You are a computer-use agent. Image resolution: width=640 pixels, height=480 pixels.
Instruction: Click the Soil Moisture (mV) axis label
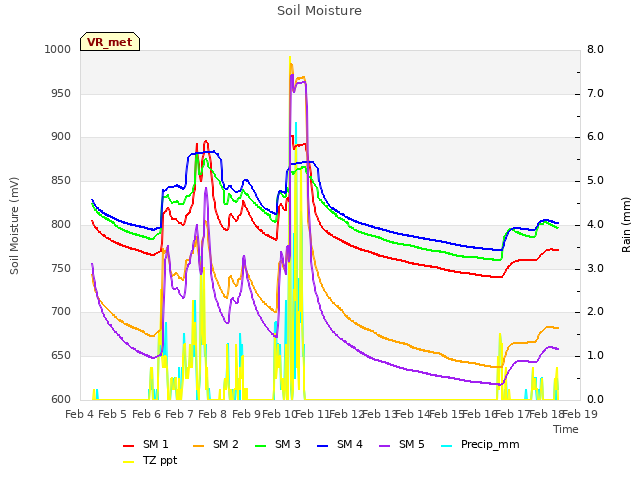click(x=14, y=225)
